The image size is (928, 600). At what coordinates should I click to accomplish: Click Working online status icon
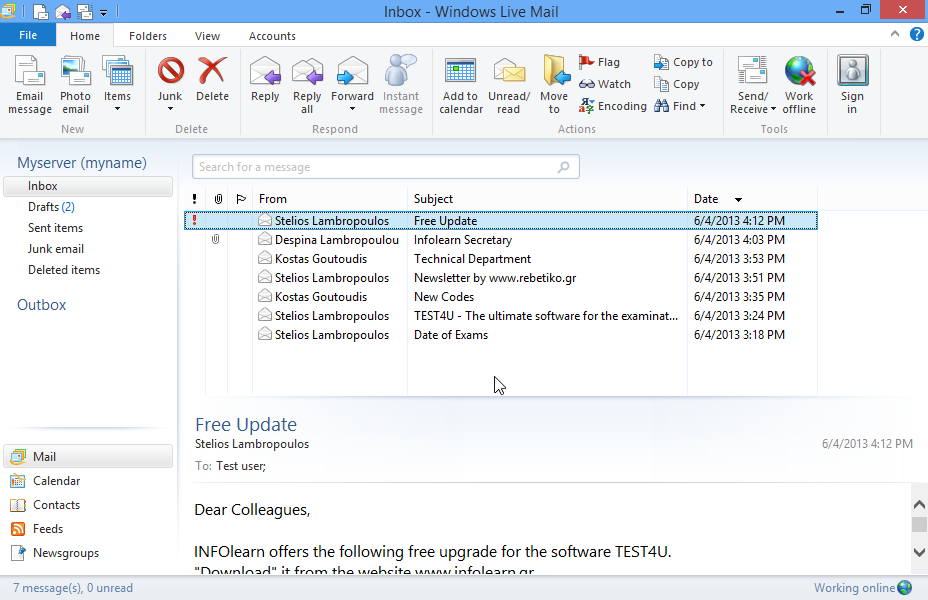905,588
